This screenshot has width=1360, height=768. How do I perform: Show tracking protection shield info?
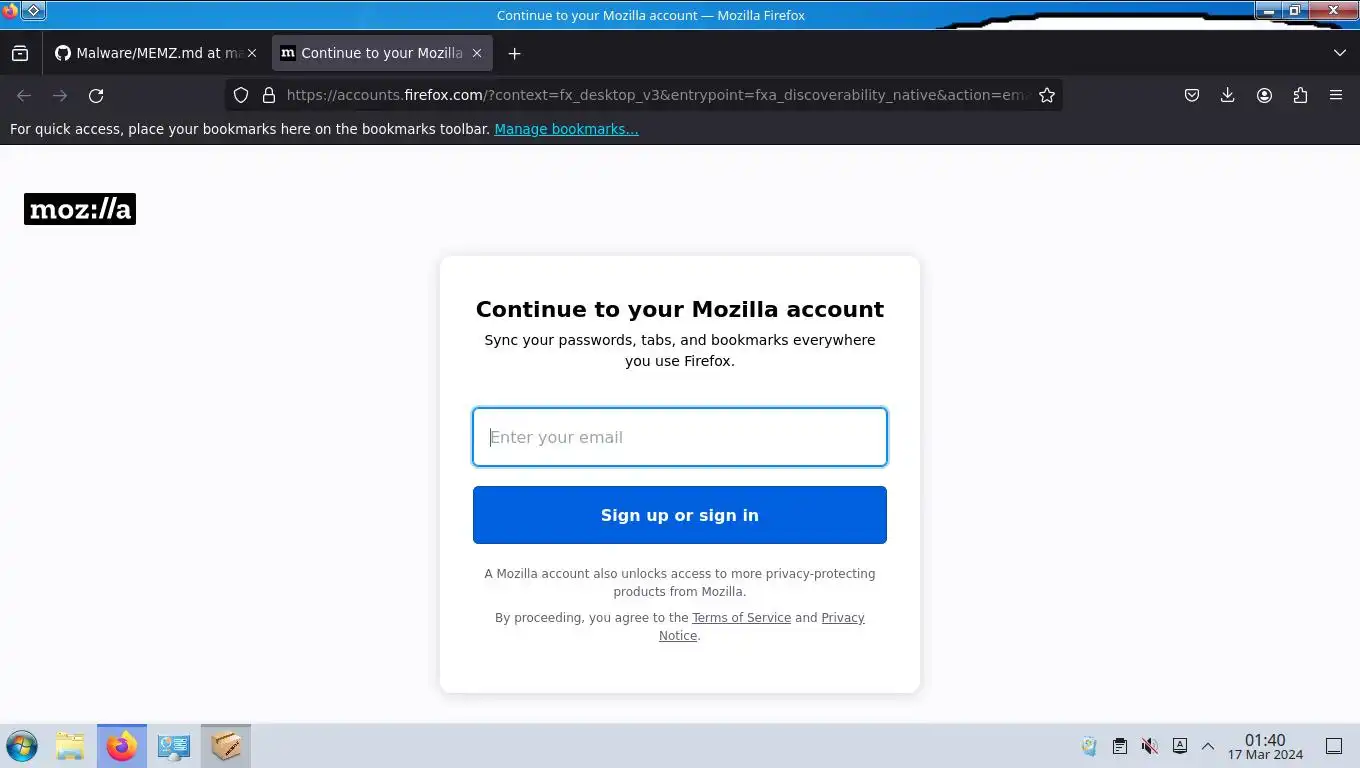pyautogui.click(x=240, y=95)
